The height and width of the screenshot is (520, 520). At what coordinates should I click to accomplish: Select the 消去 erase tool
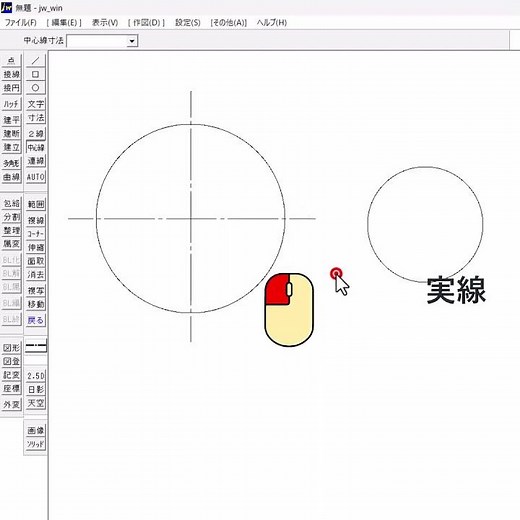click(x=36, y=274)
